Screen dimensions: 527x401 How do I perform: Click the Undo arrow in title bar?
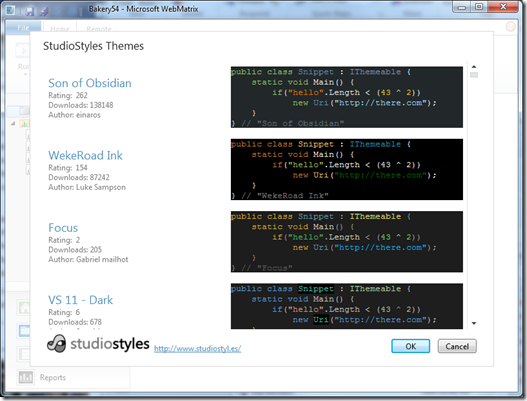pos(58,11)
